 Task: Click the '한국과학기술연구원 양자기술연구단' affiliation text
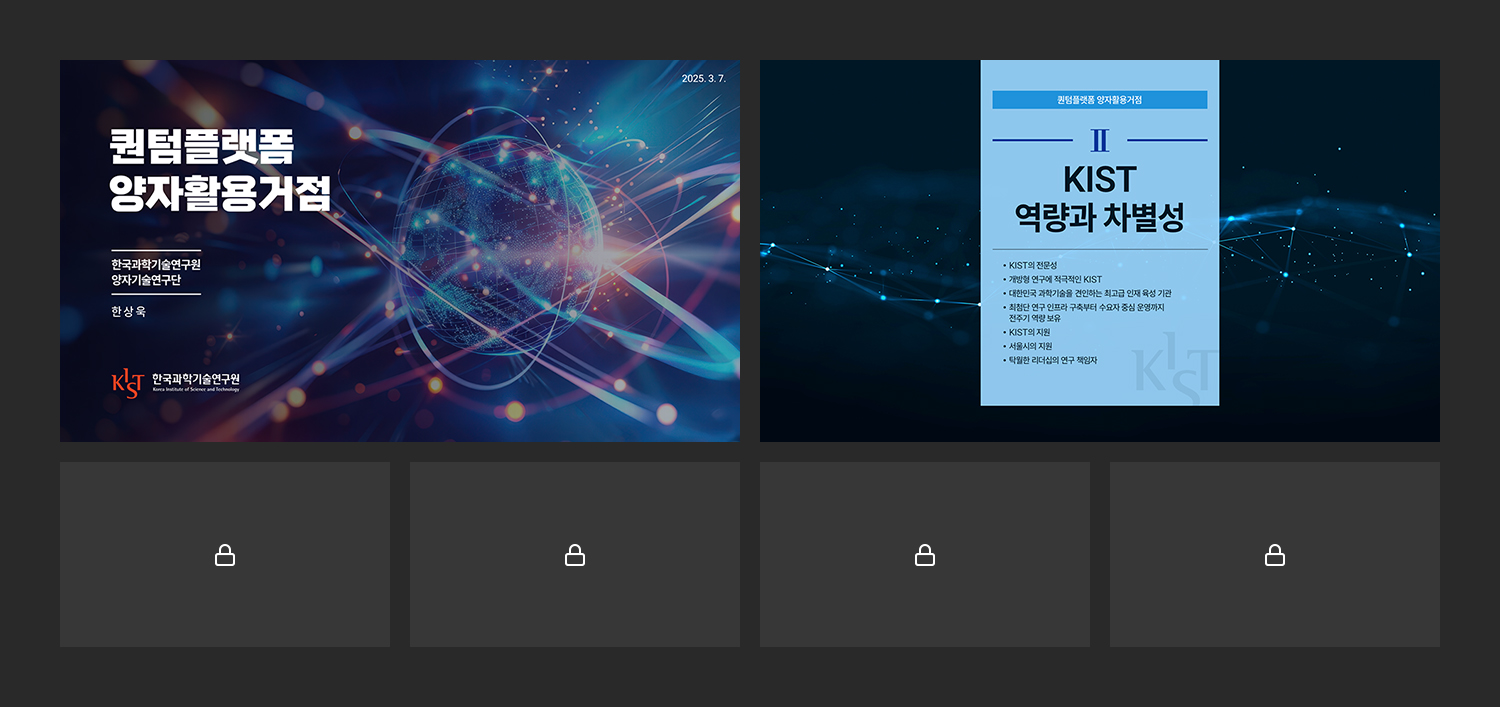click(x=156, y=272)
